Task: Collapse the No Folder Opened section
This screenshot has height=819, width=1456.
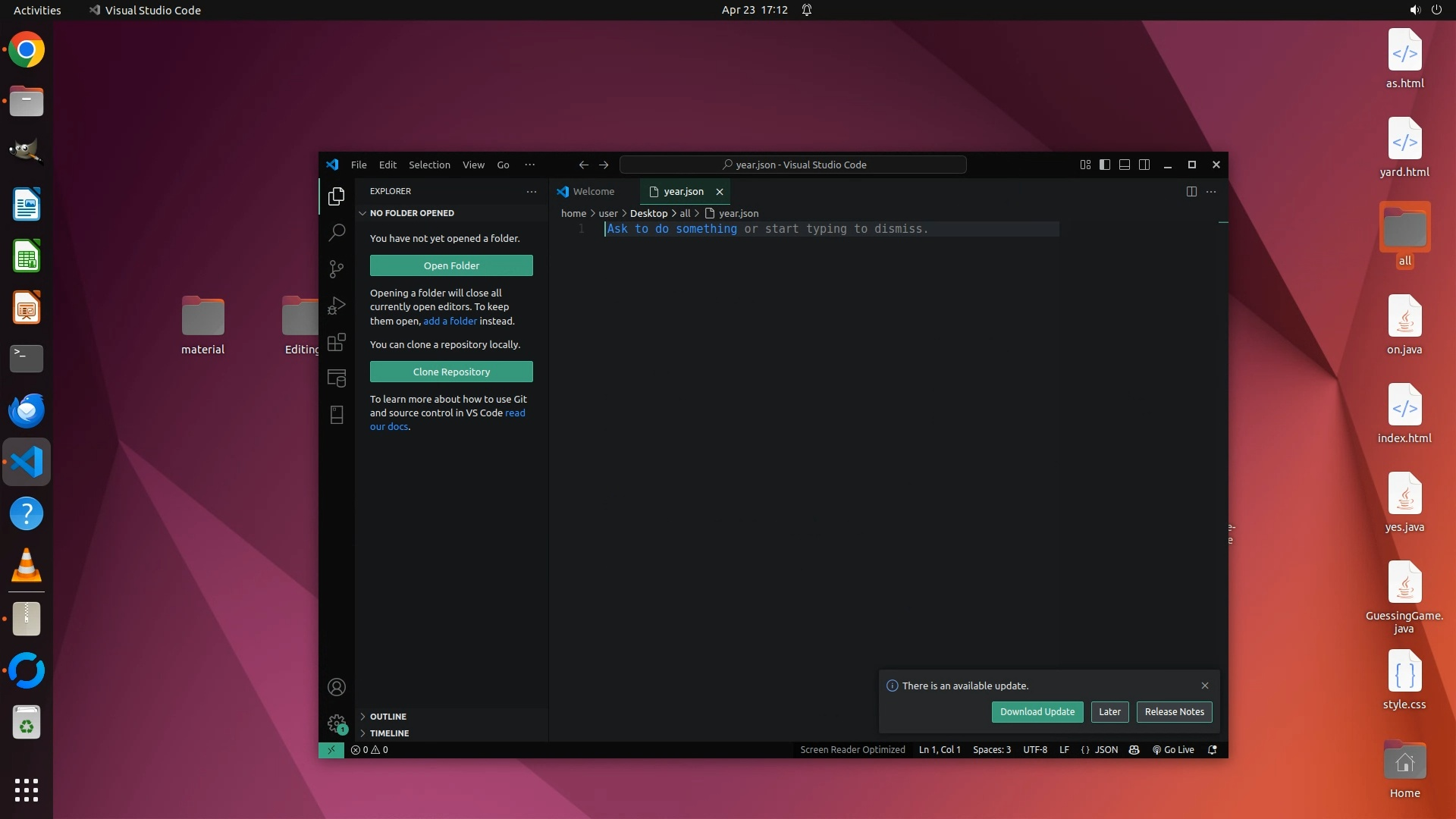Action: pyautogui.click(x=411, y=213)
